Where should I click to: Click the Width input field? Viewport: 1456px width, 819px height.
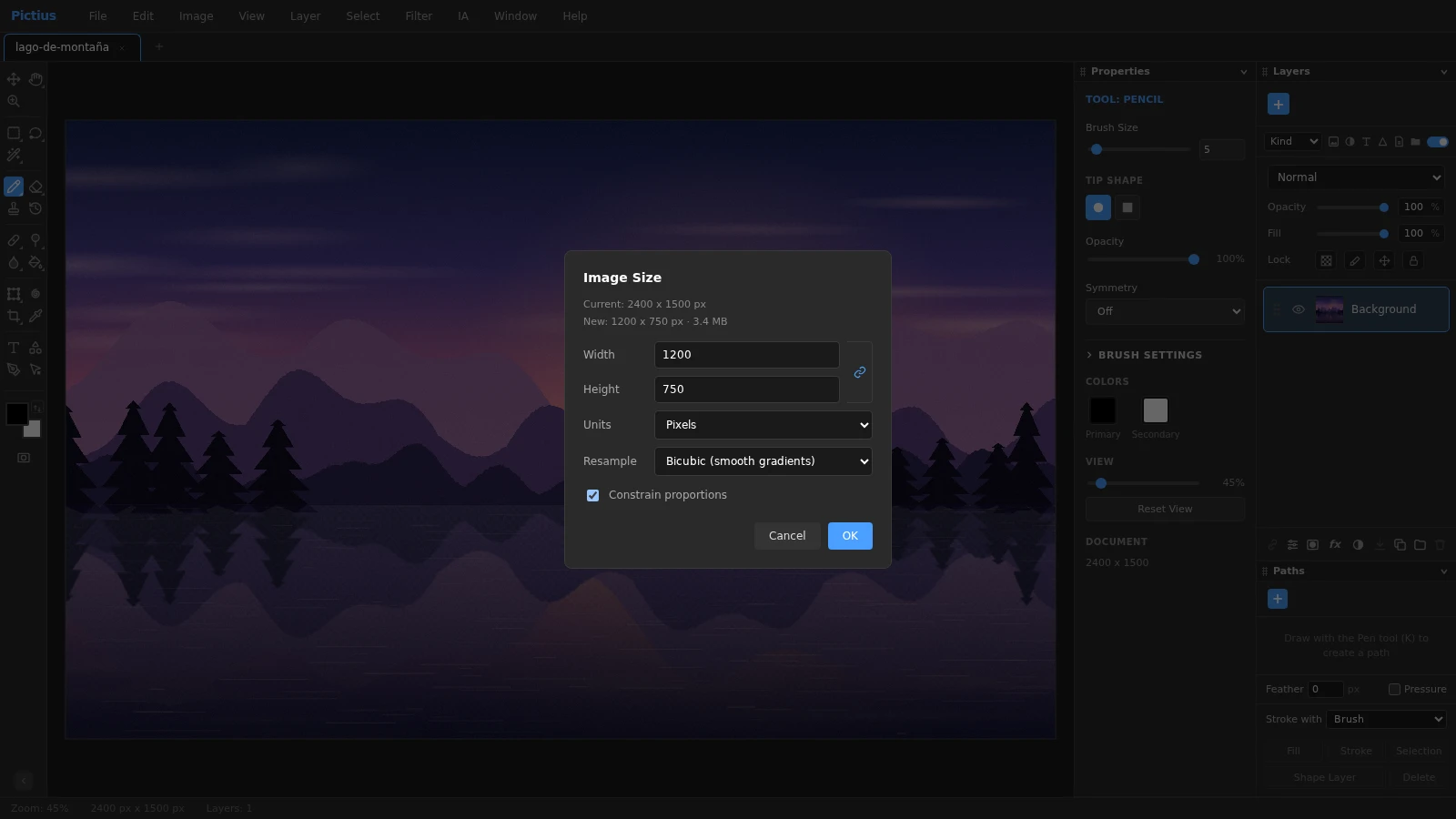747,355
